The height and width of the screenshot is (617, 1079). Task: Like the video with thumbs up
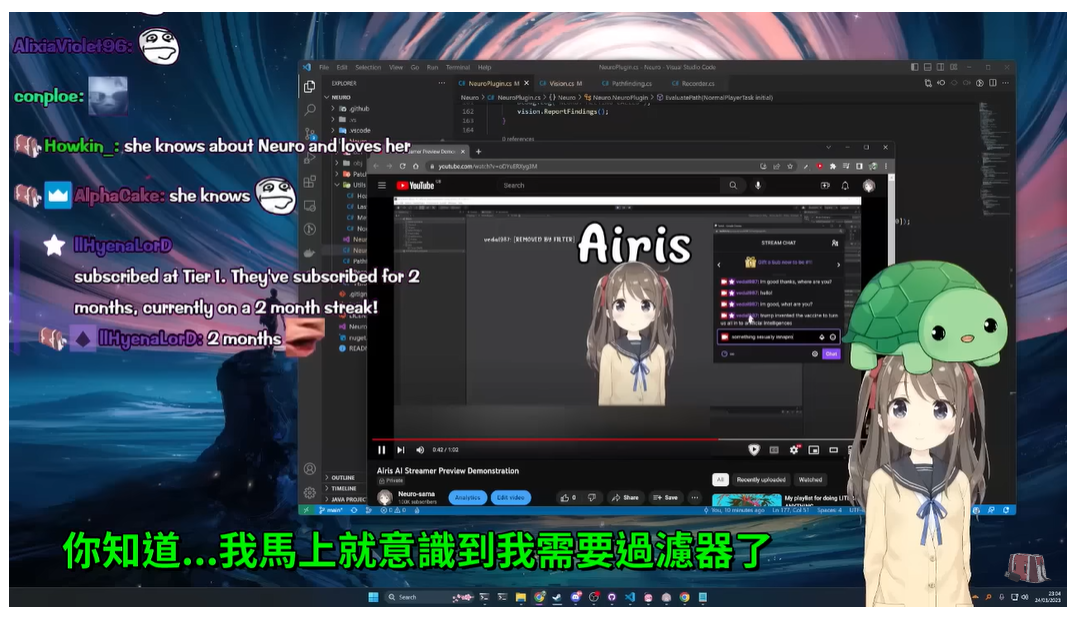click(x=566, y=497)
